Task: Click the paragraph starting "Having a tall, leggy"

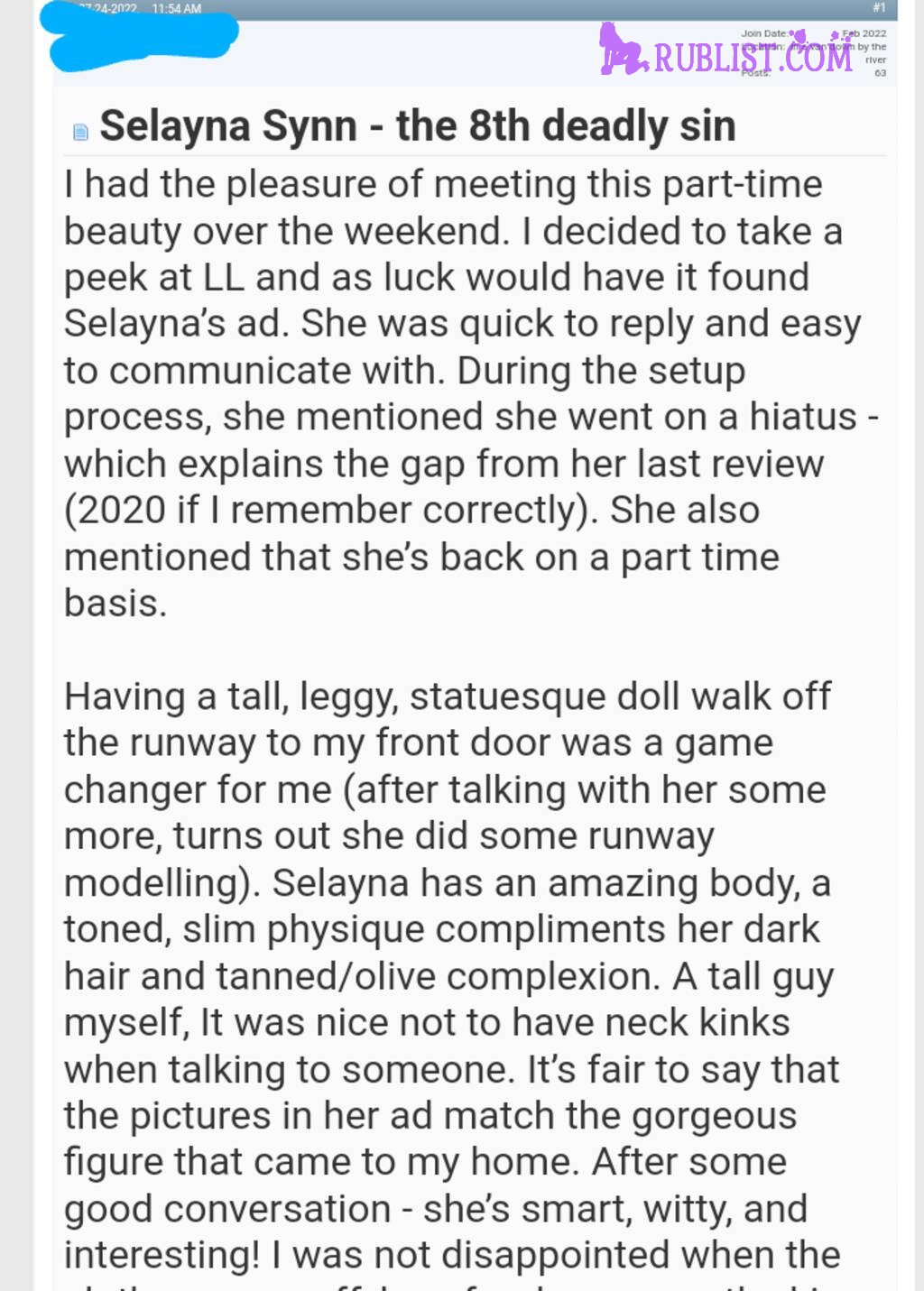Action: [x=451, y=983]
